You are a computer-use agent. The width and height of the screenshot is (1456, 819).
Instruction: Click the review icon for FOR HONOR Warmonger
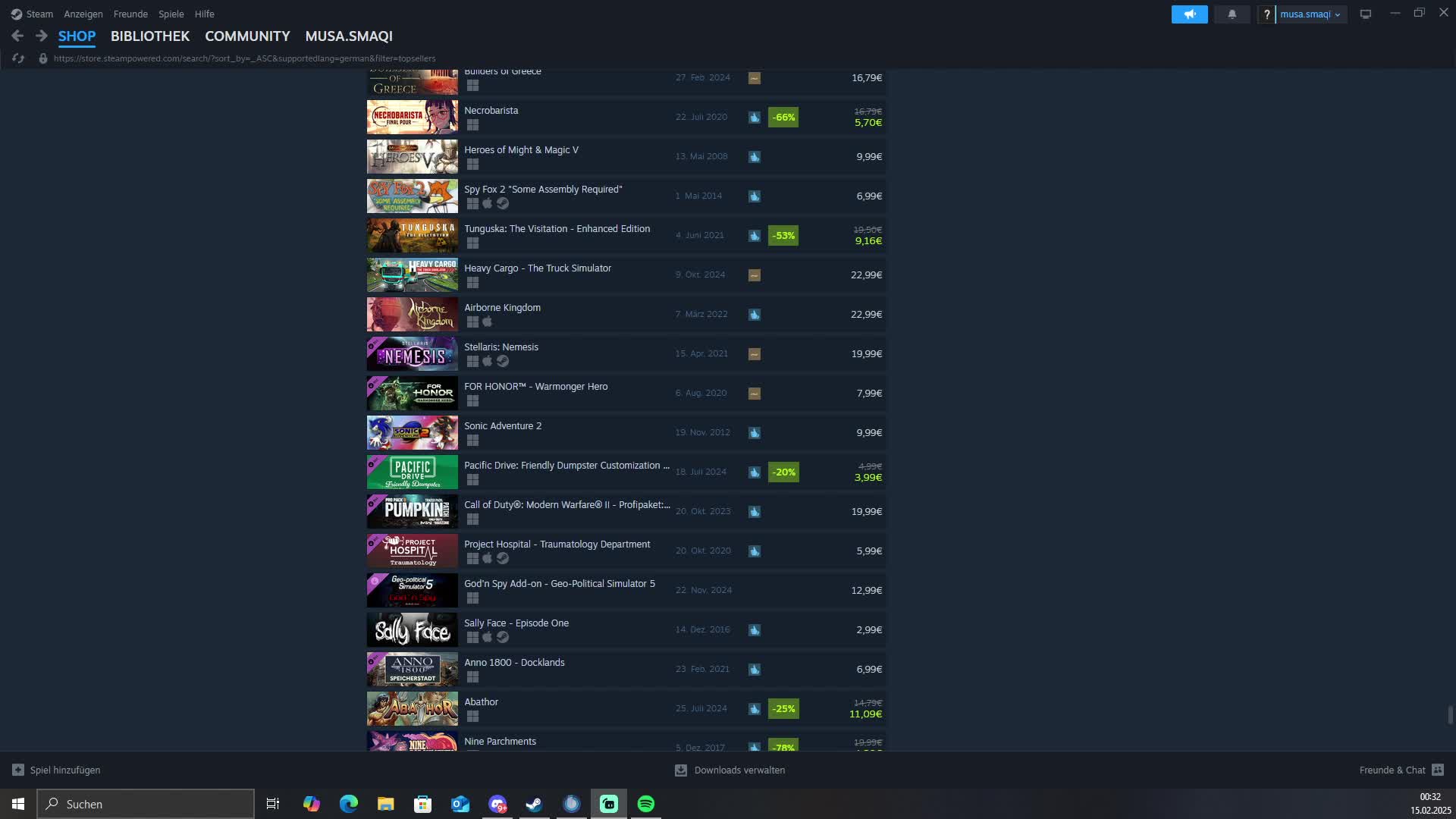pos(755,394)
